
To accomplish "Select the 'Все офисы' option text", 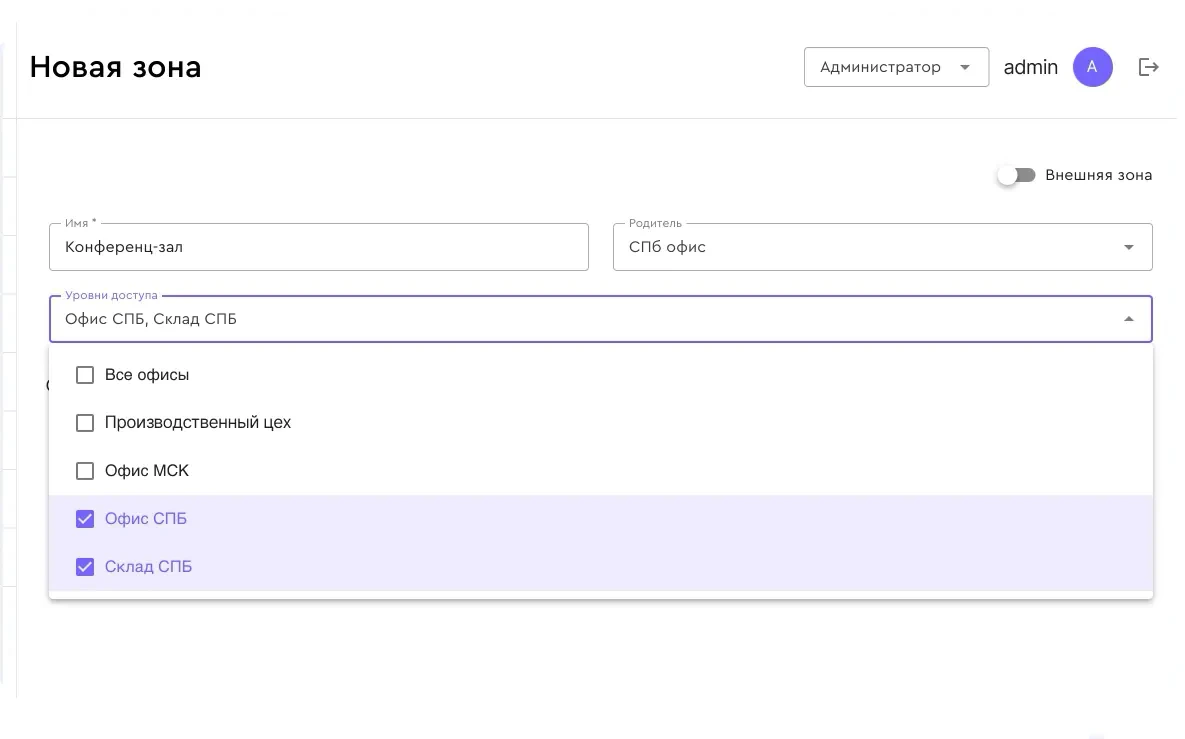I will click(x=147, y=375).
